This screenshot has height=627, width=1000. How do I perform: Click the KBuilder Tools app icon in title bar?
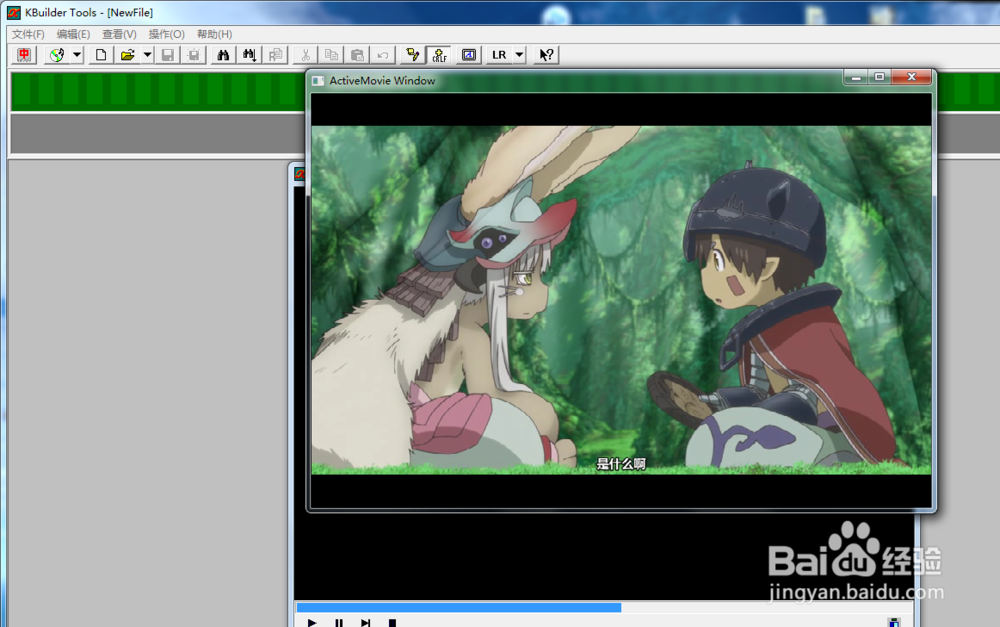(x=13, y=12)
